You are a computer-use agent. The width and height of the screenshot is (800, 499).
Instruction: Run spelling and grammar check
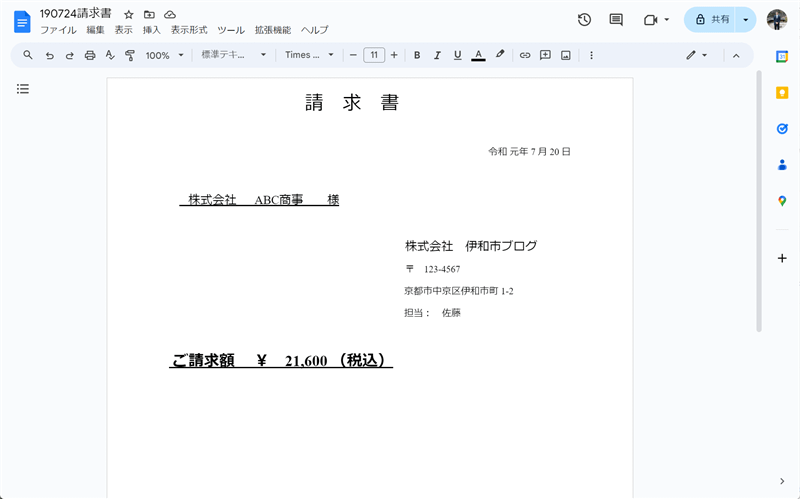110,55
